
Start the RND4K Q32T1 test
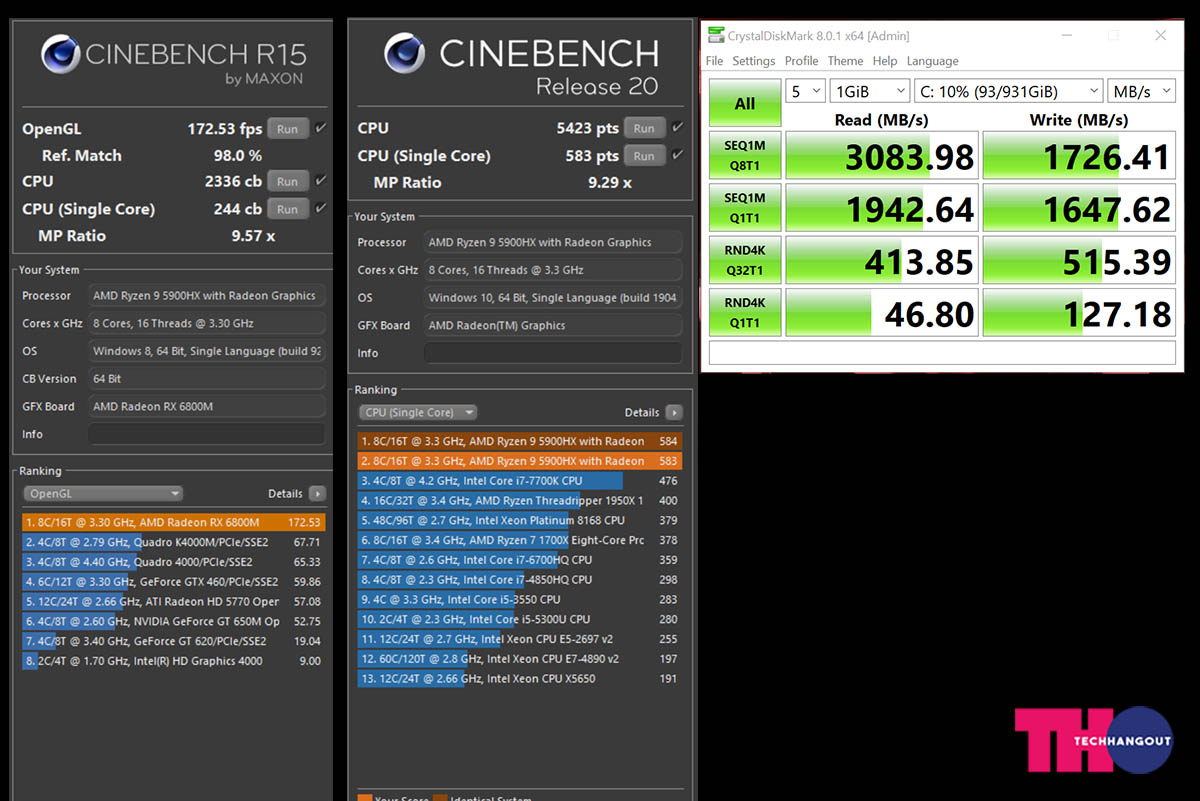(x=744, y=262)
